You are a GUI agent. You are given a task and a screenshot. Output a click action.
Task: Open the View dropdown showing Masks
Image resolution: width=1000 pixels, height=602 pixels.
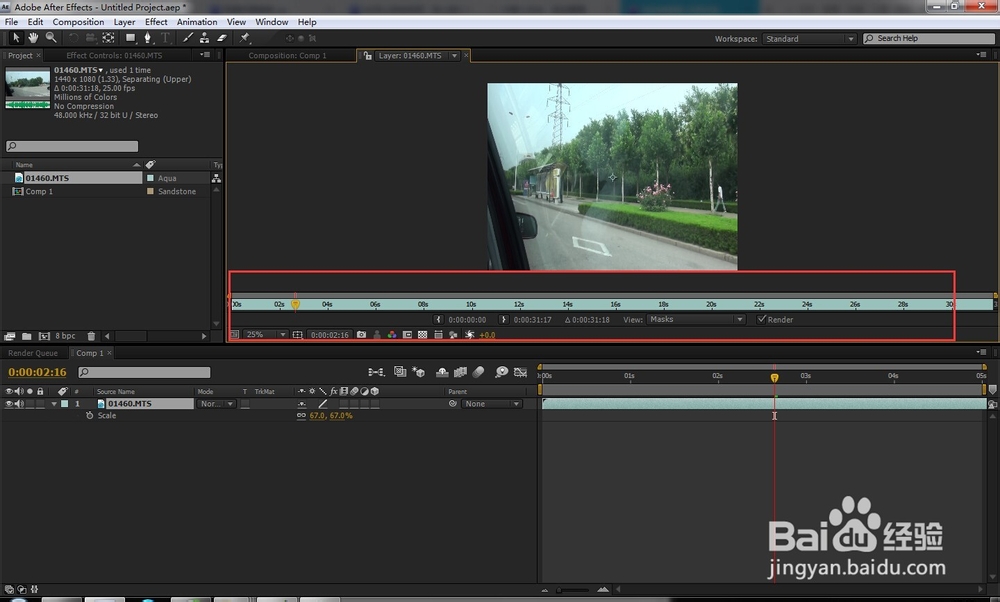(x=697, y=319)
